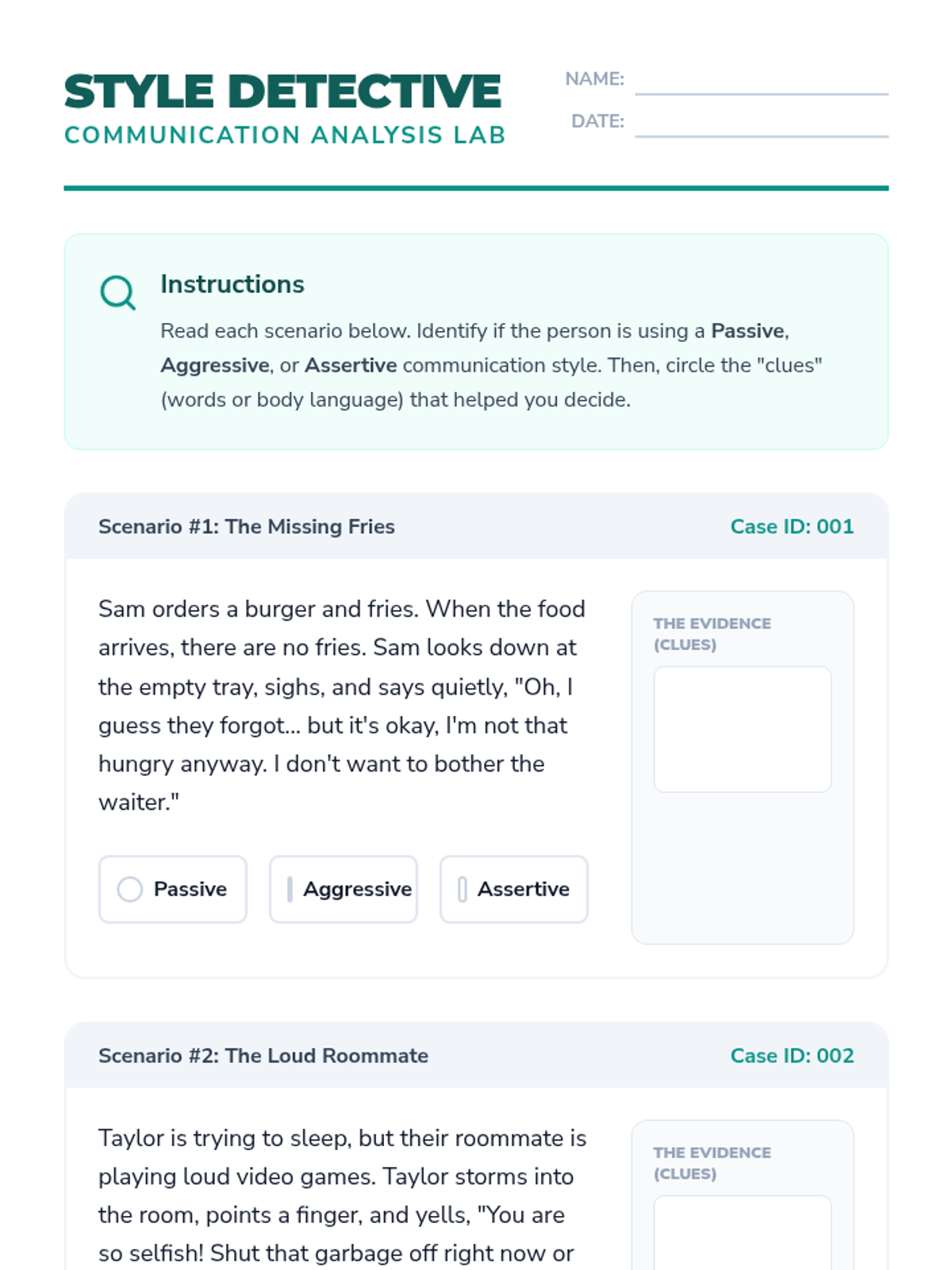Click the magnifying glass Instructions icon
Screen dimensions: 952x1270
click(118, 293)
